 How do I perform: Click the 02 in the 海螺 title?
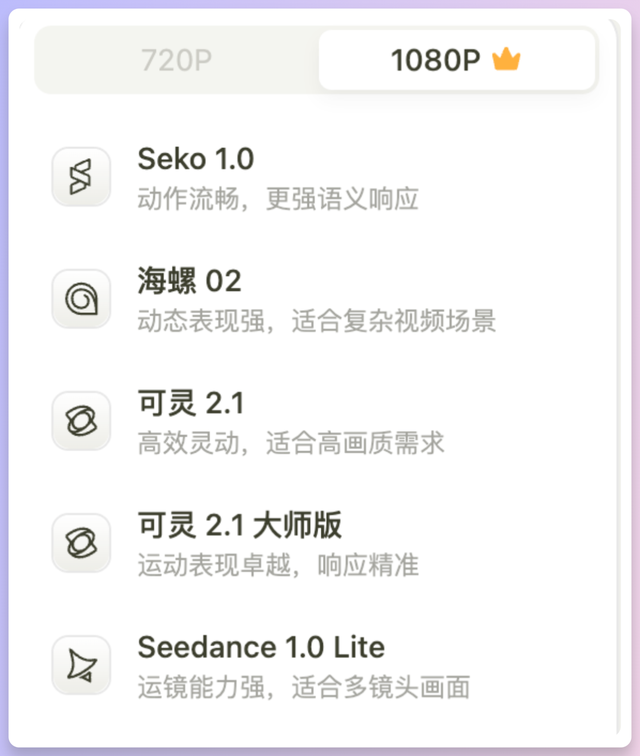(222, 281)
